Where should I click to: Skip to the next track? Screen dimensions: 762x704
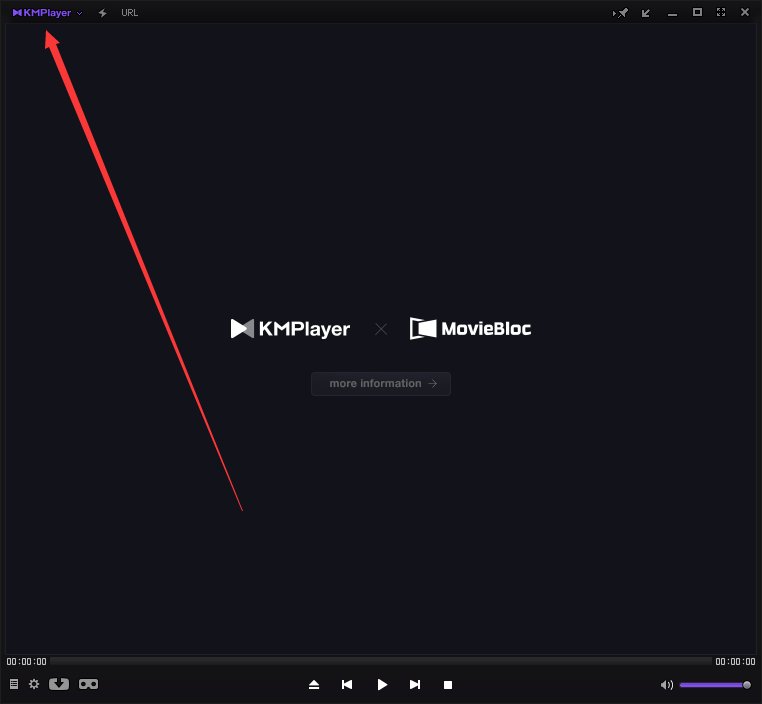coord(415,685)
